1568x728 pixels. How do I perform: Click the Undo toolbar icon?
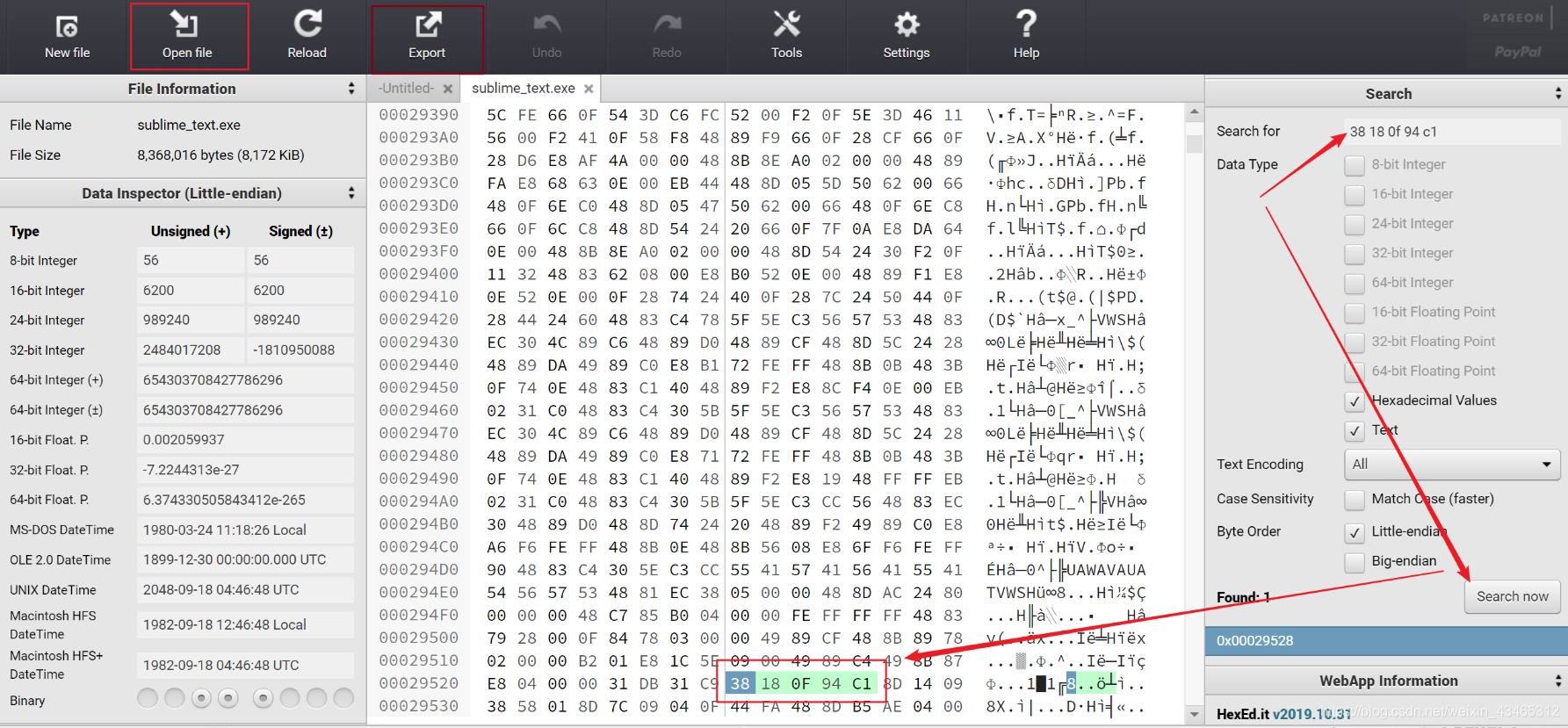pyautogui.click(x=546, y=37)
